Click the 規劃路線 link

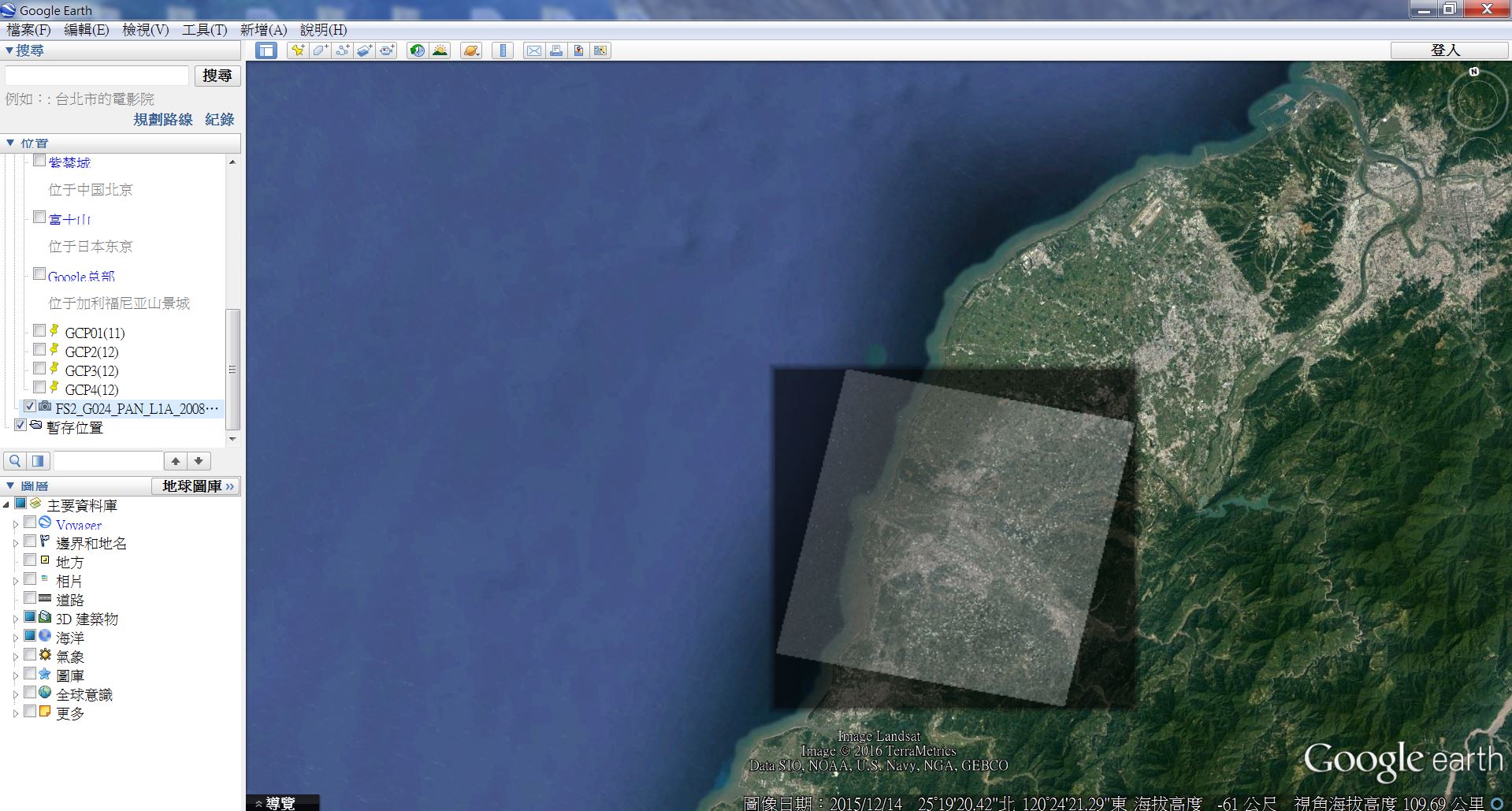[162, 120]
